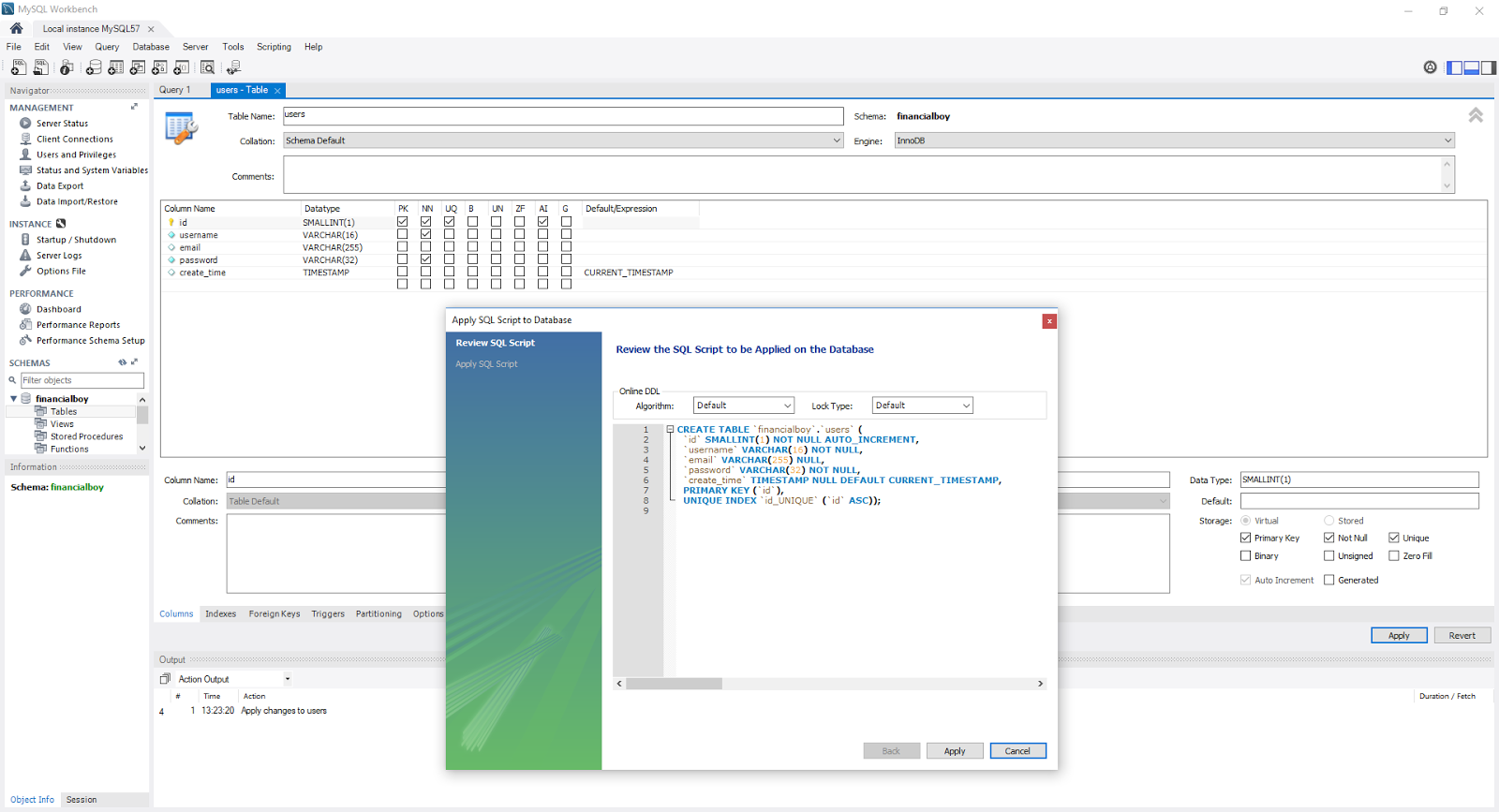Click the Table Name input field

click(563, 115)
